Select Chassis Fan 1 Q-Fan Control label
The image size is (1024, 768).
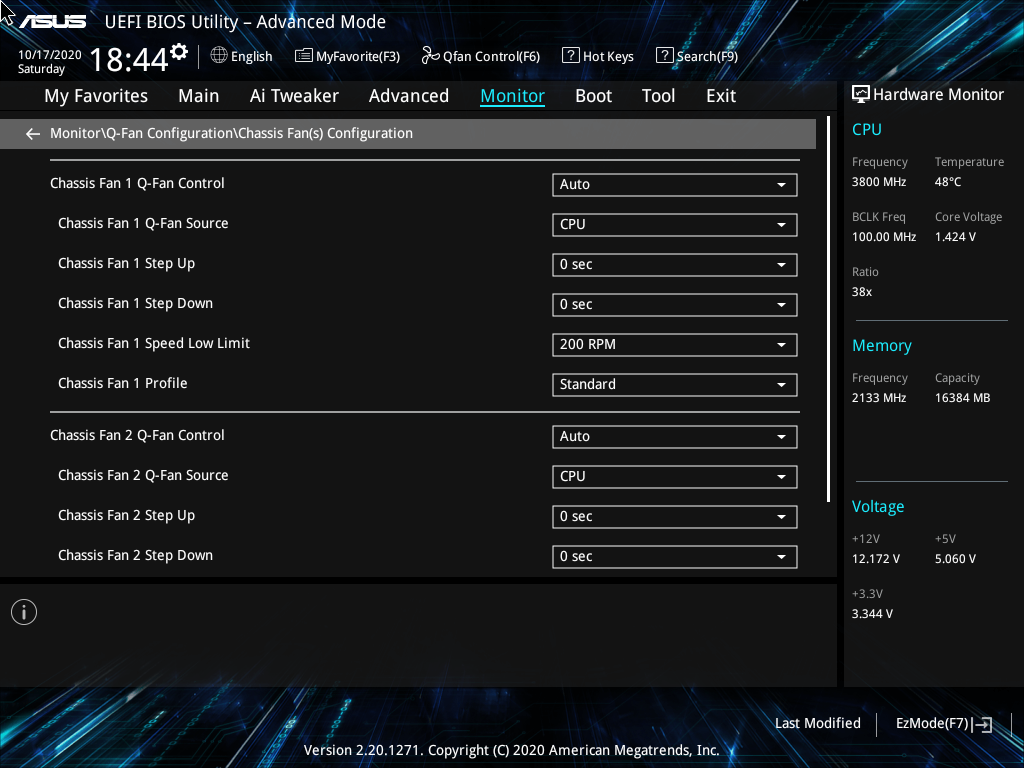tap(137, 184)
